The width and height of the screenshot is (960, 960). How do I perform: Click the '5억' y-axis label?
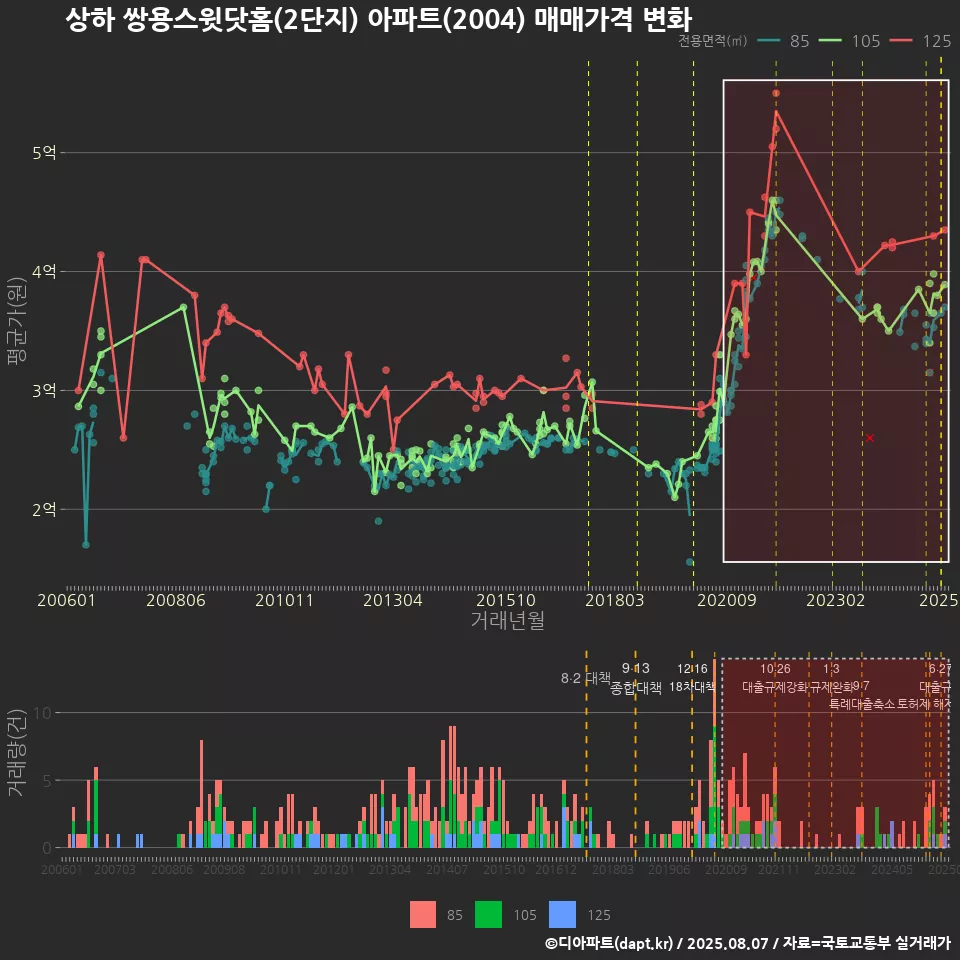point(44,152)
